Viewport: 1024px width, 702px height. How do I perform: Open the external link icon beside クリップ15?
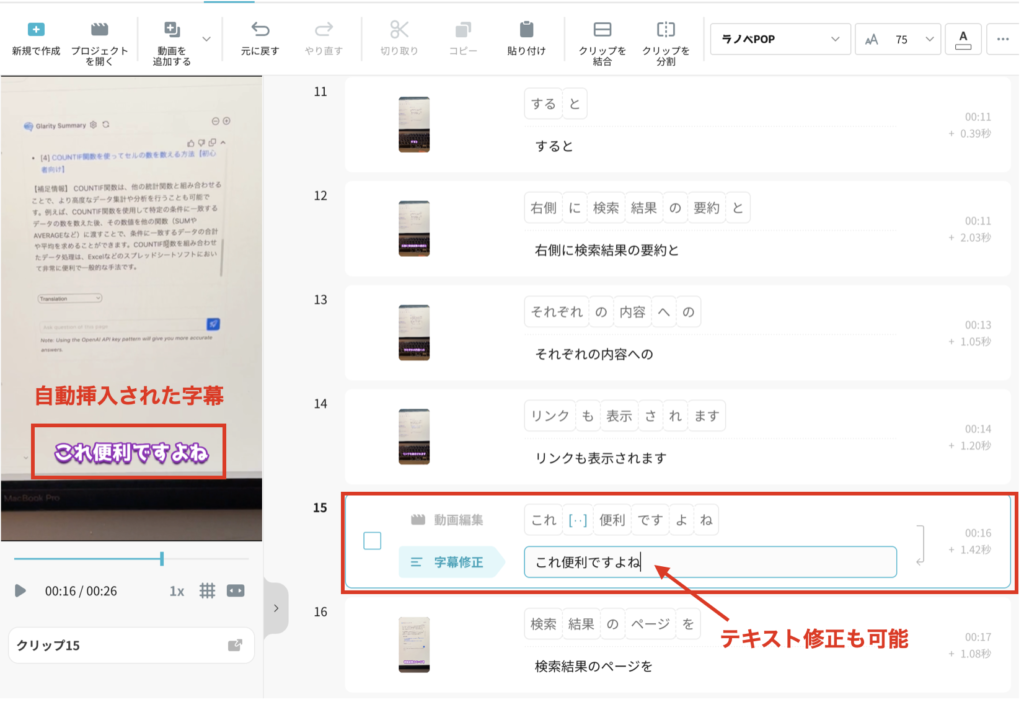click(235, 645)
